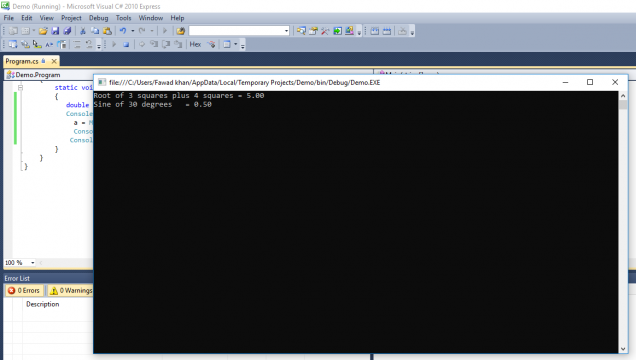Save the file with the single-disk Save icon

pos(55,31)
